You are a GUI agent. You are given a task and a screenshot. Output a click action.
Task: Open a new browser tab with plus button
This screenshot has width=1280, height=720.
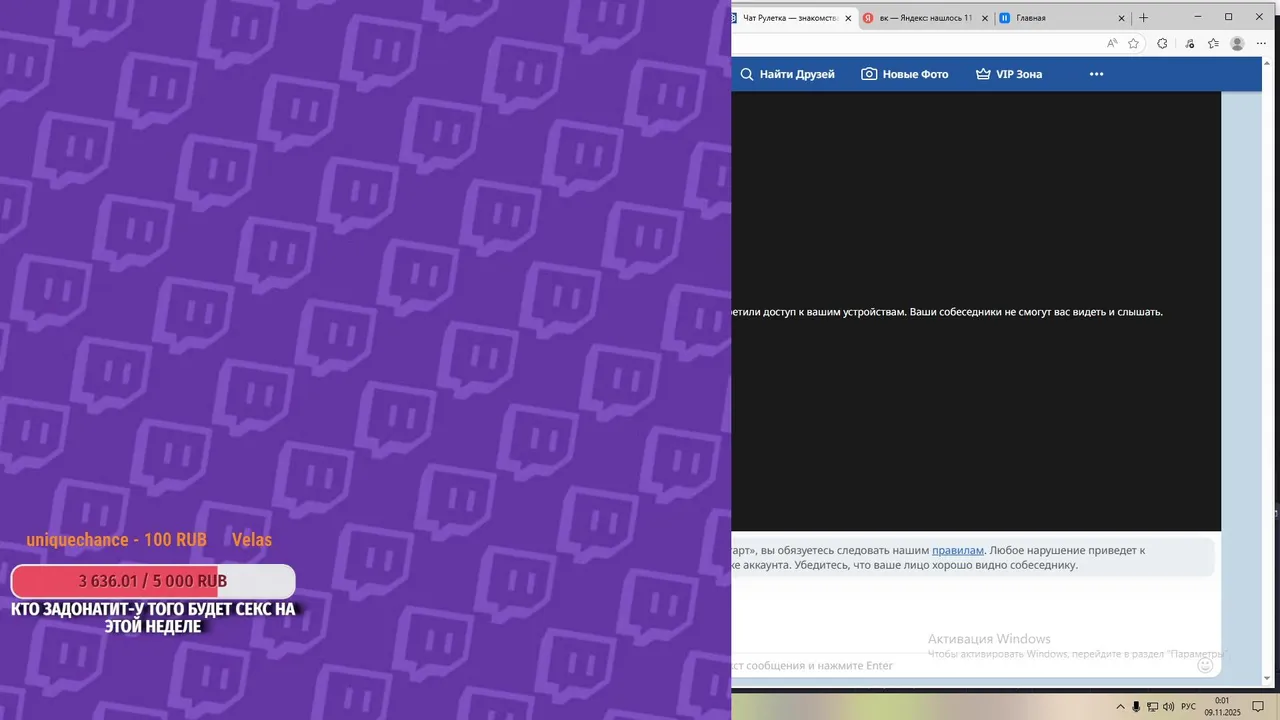(1144, 18)
